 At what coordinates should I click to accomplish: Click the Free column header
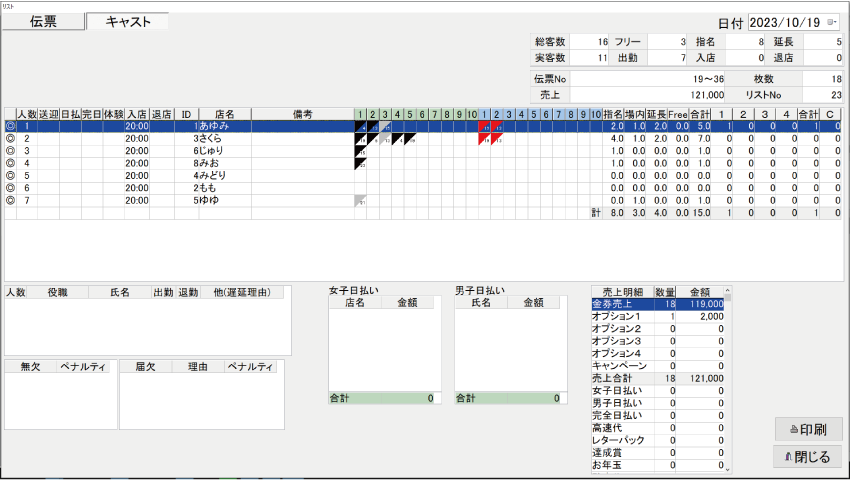678,114
